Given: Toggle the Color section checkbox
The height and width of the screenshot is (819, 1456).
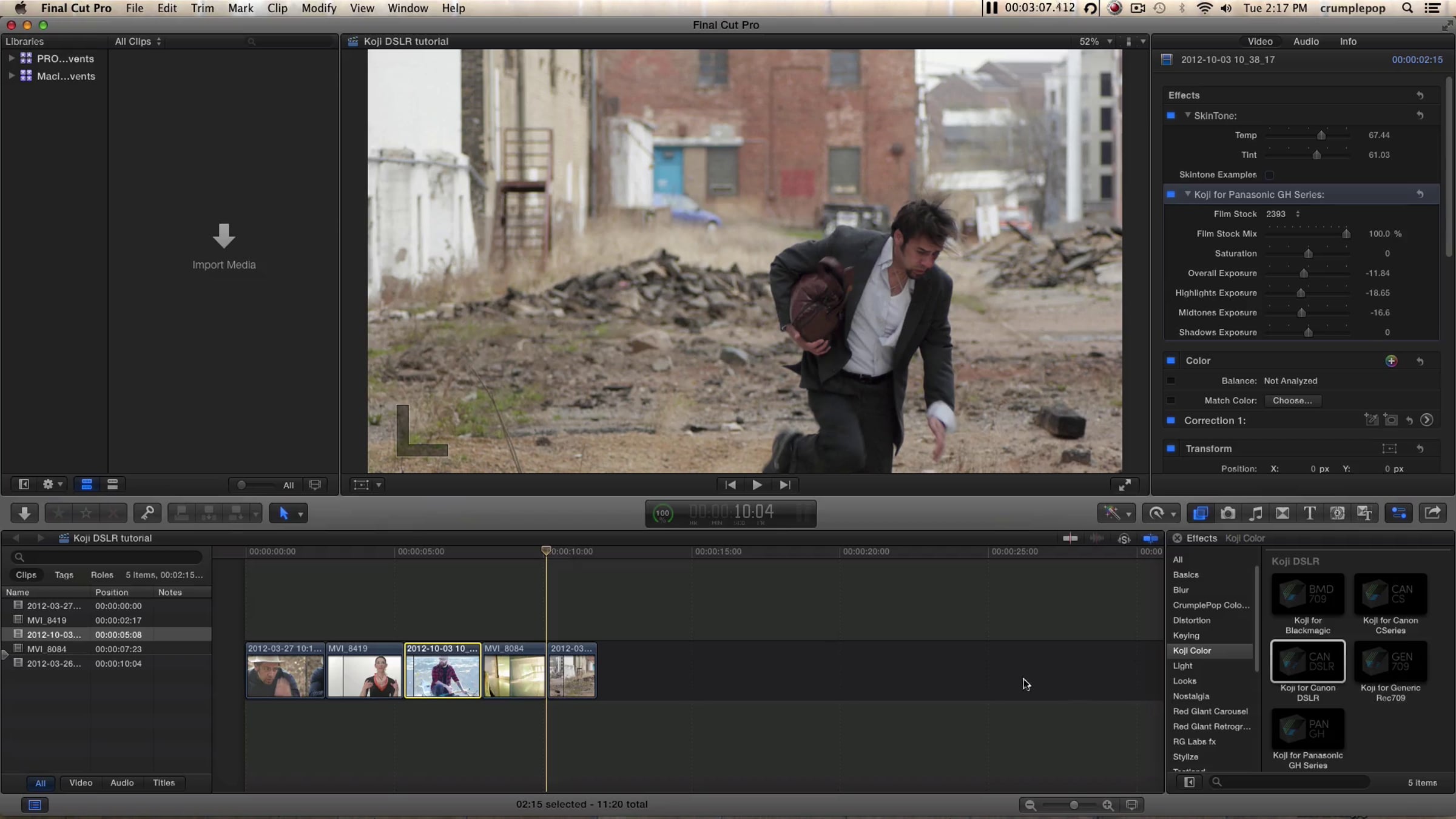Looking at the screenshot, I should coord(1171,360).
